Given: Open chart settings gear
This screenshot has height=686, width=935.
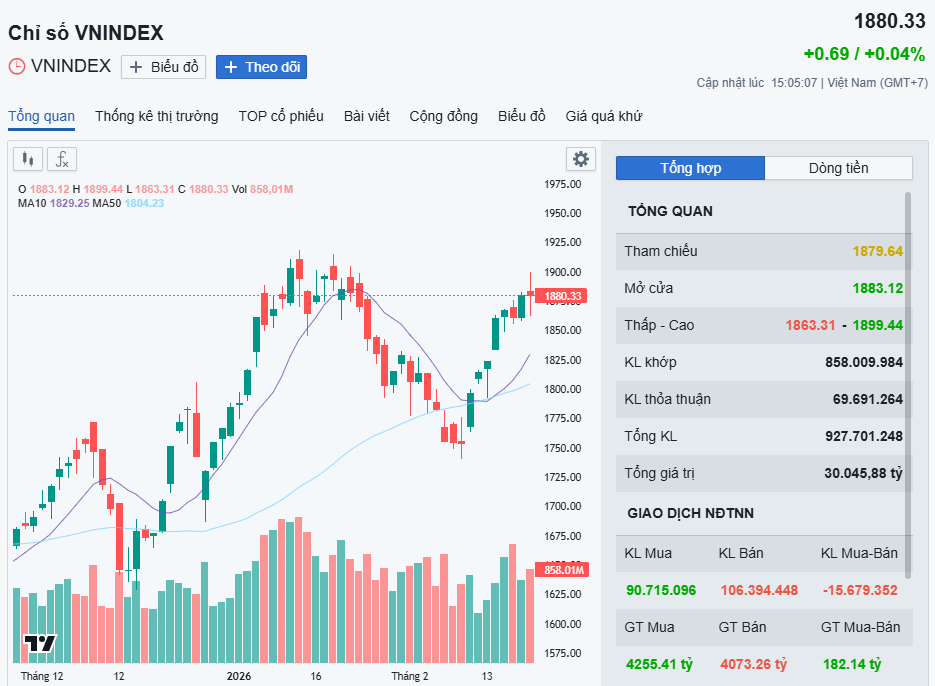Looking at the screenshot, I should pyautogui.click(x=580, y=159).
